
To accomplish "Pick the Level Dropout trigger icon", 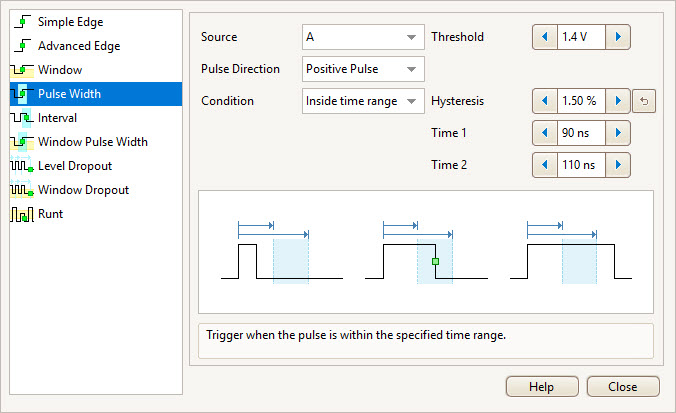I will click(22, 166).
